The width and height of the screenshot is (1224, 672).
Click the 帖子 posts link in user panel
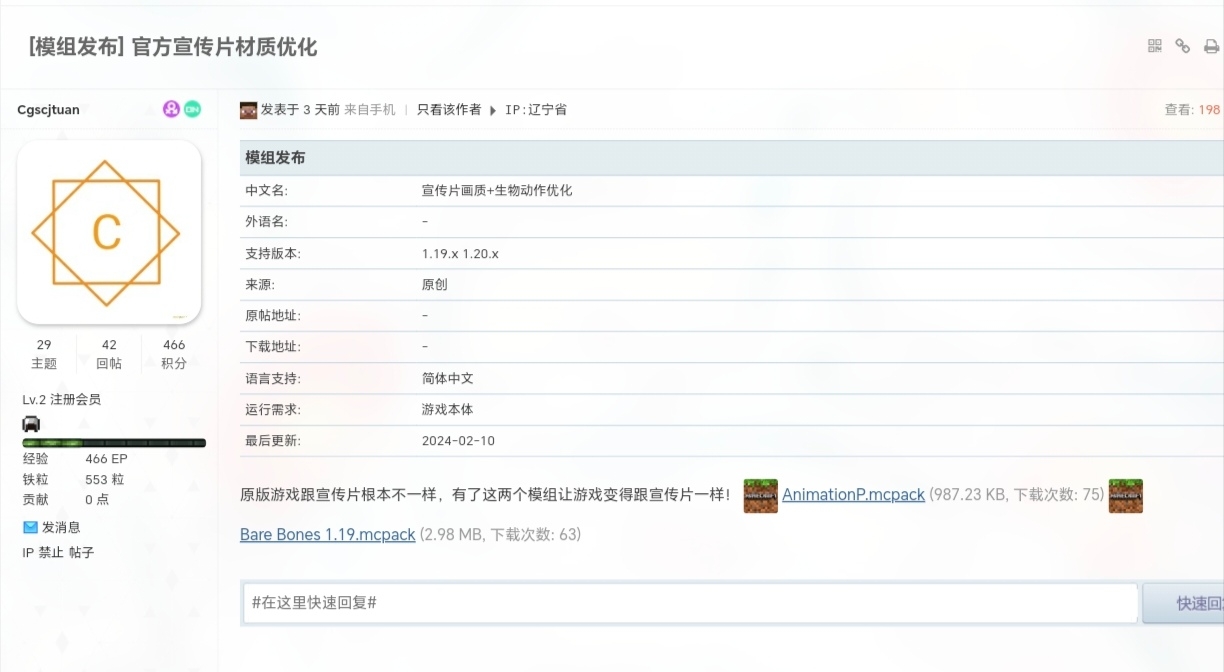click(x=81, y=552)
